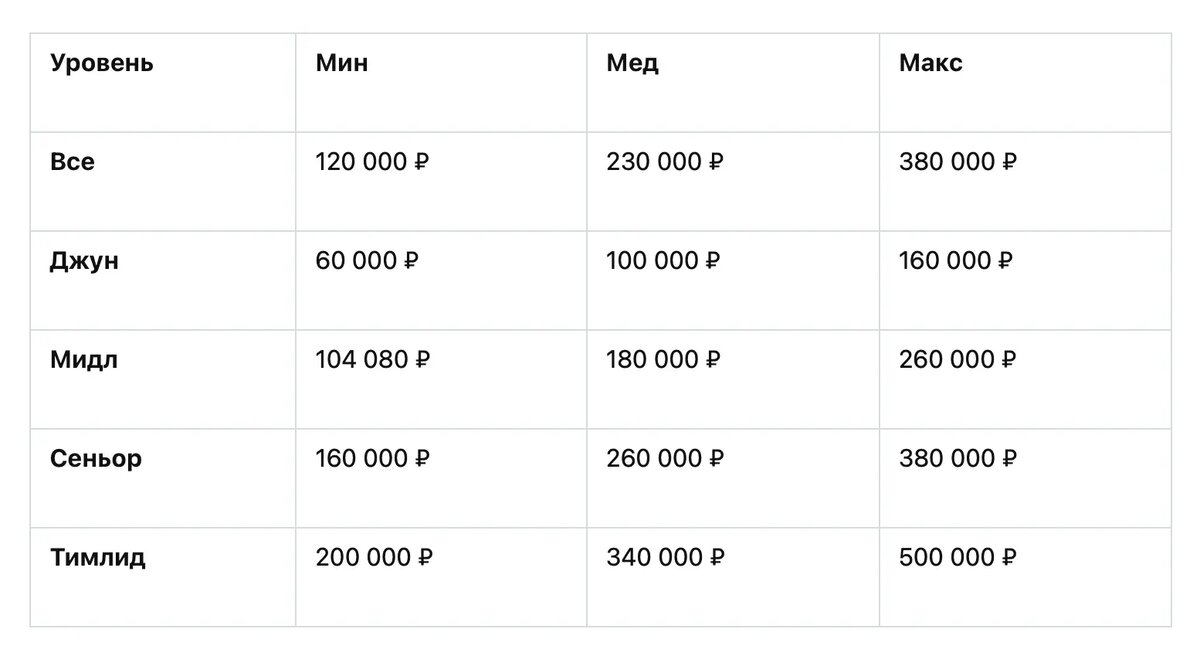Screen dimensions: 1200x663
Task: Click the 104 080 ₽ cell
Action: (x=373, y=360)
